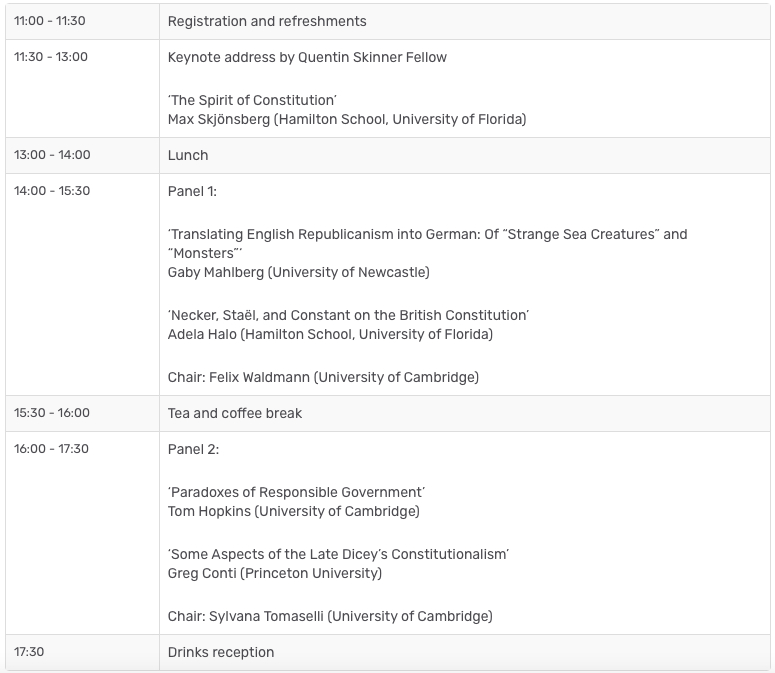Click Chair: Felix Waldmann text
Screen dimensions: 775x673
click(323, 377)
